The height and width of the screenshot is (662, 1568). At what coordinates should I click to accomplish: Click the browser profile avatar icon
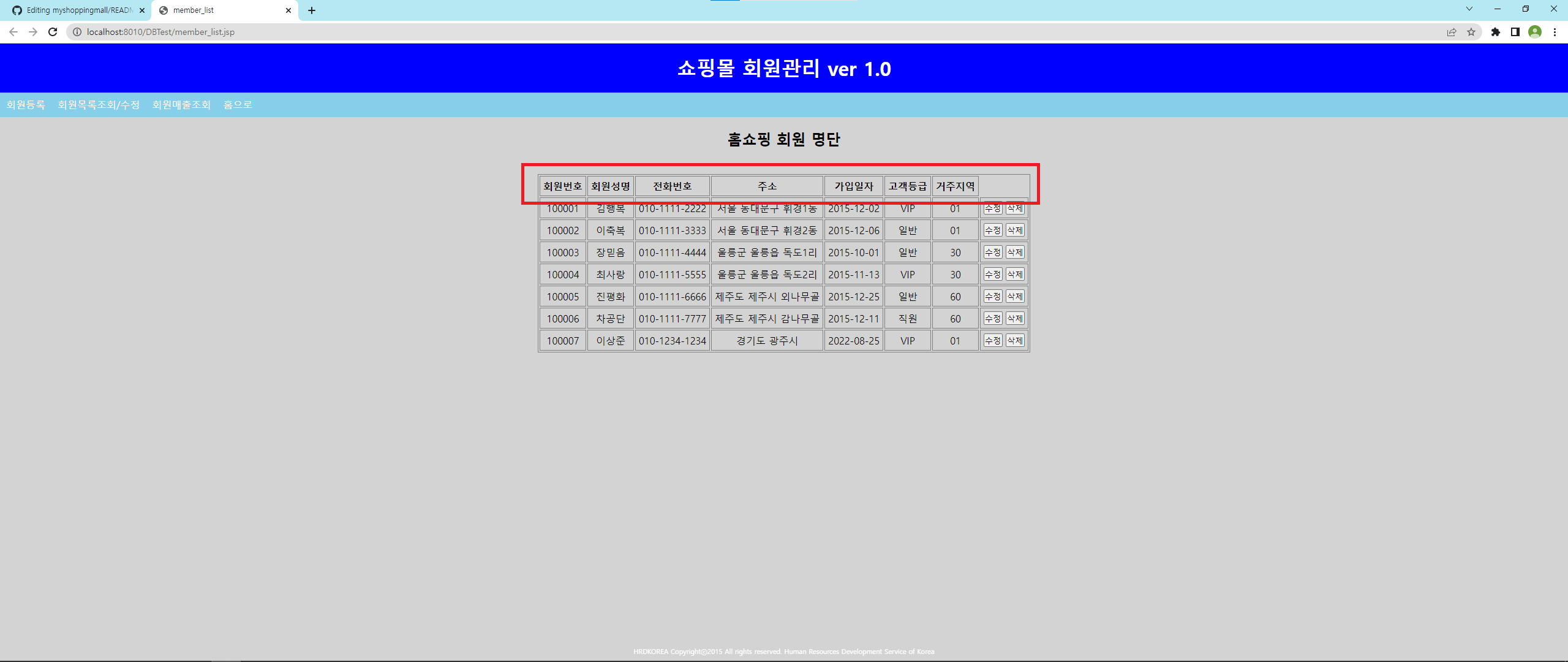pyautogui.click(x=1535, y=32)
